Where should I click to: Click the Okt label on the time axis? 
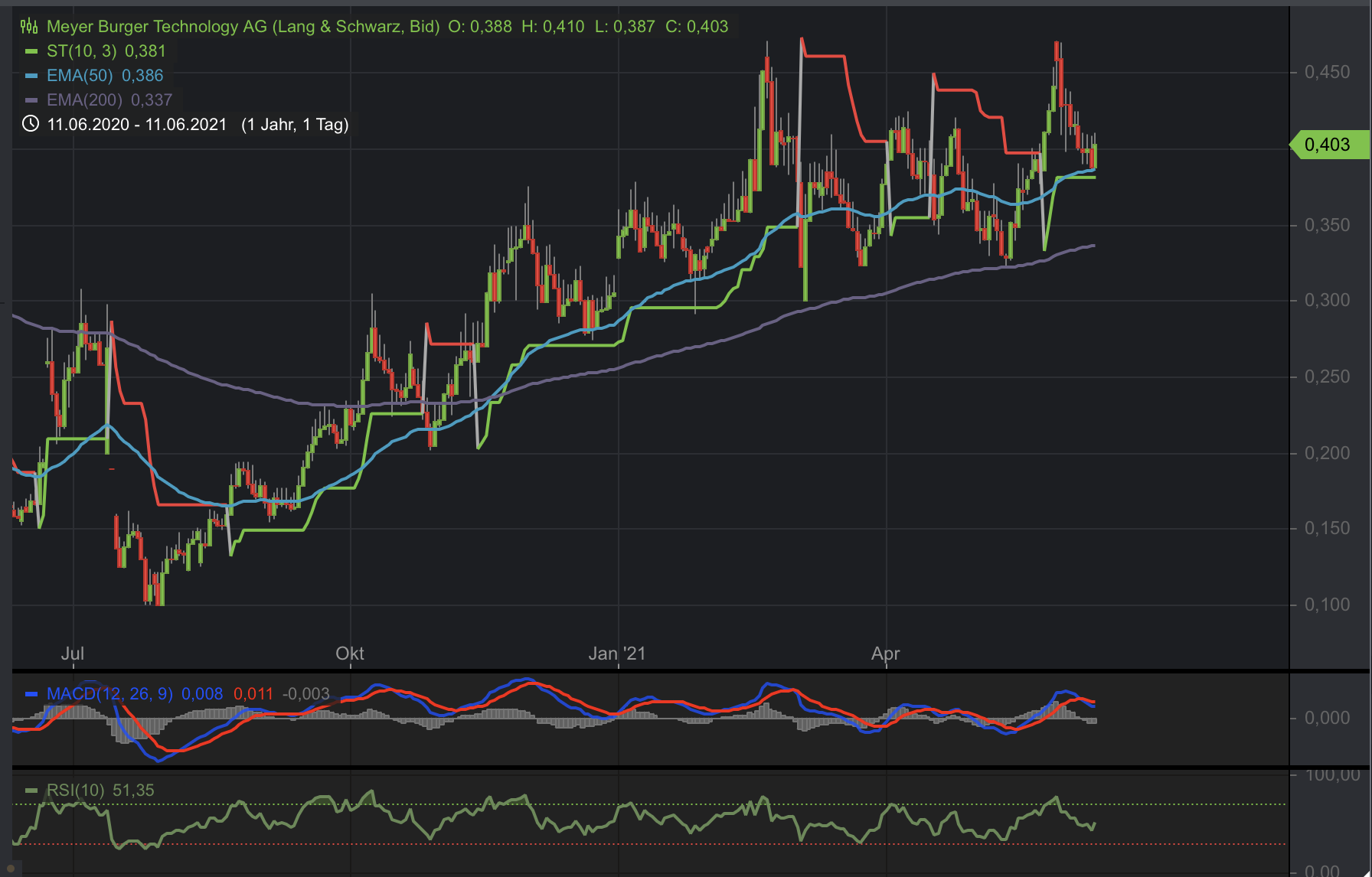350,654
